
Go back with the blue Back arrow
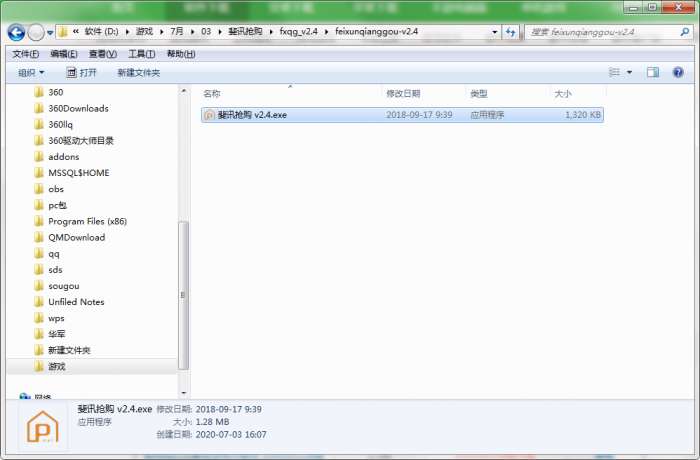[x=16, y=32]
